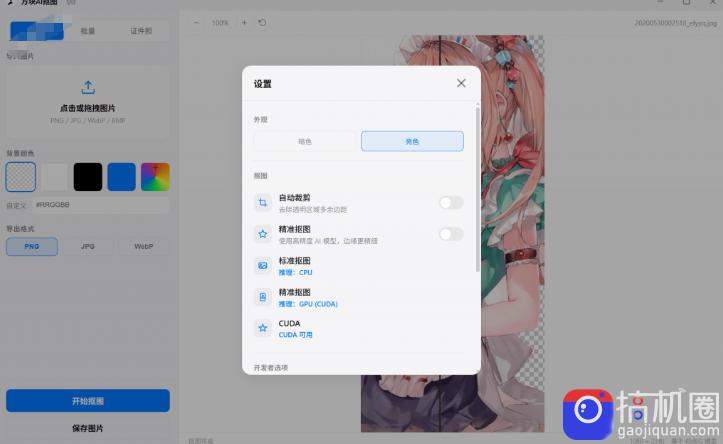Select PNG export format
Screen dimensions: 723x444
pos(32,246)
